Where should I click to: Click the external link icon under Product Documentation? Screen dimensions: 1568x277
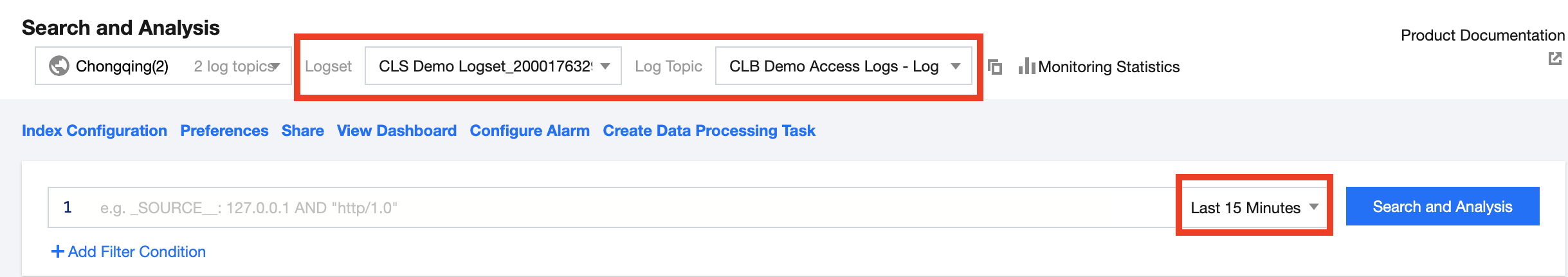1554,59
